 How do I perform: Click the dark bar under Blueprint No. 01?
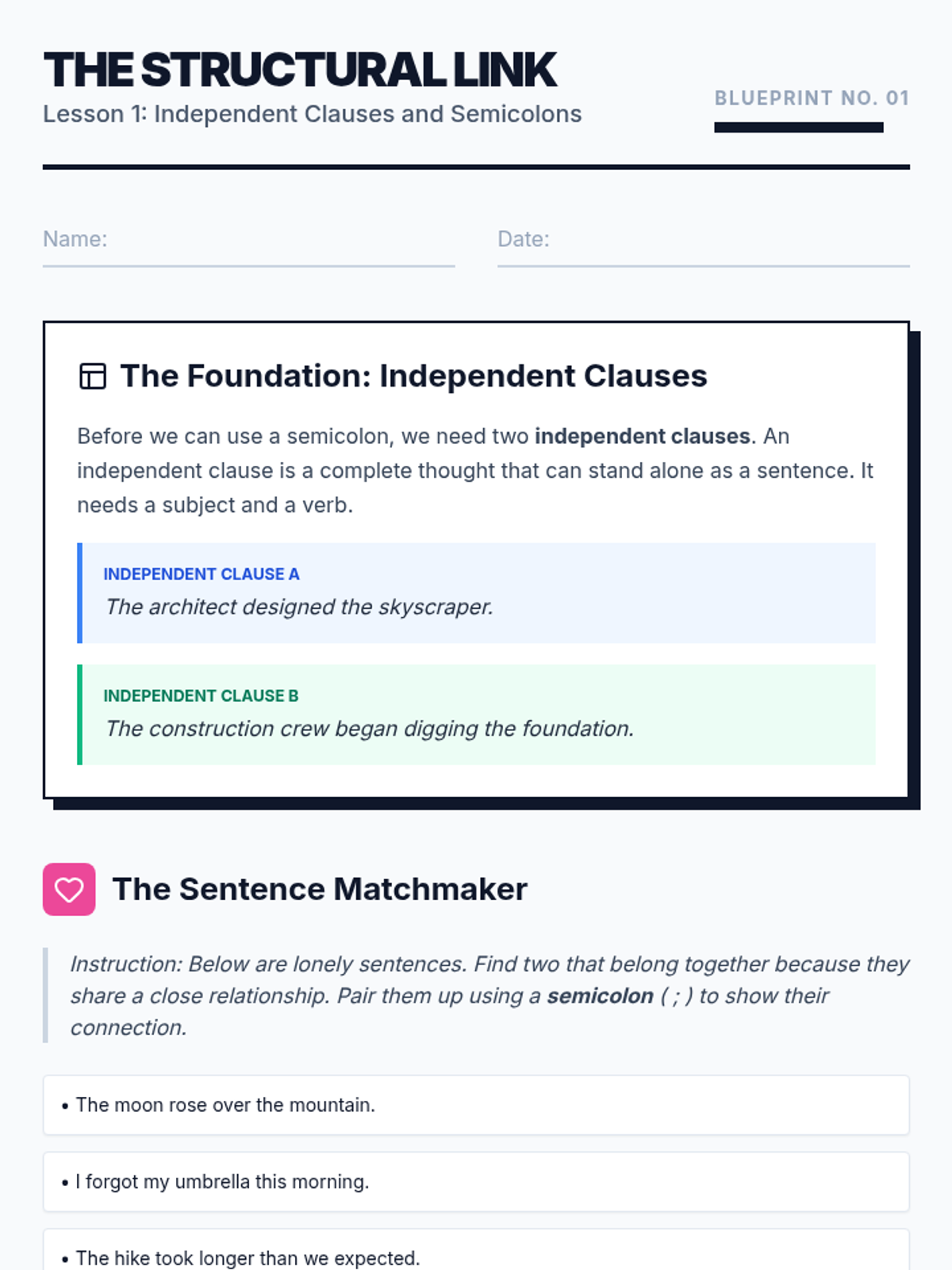pos(798,128)
